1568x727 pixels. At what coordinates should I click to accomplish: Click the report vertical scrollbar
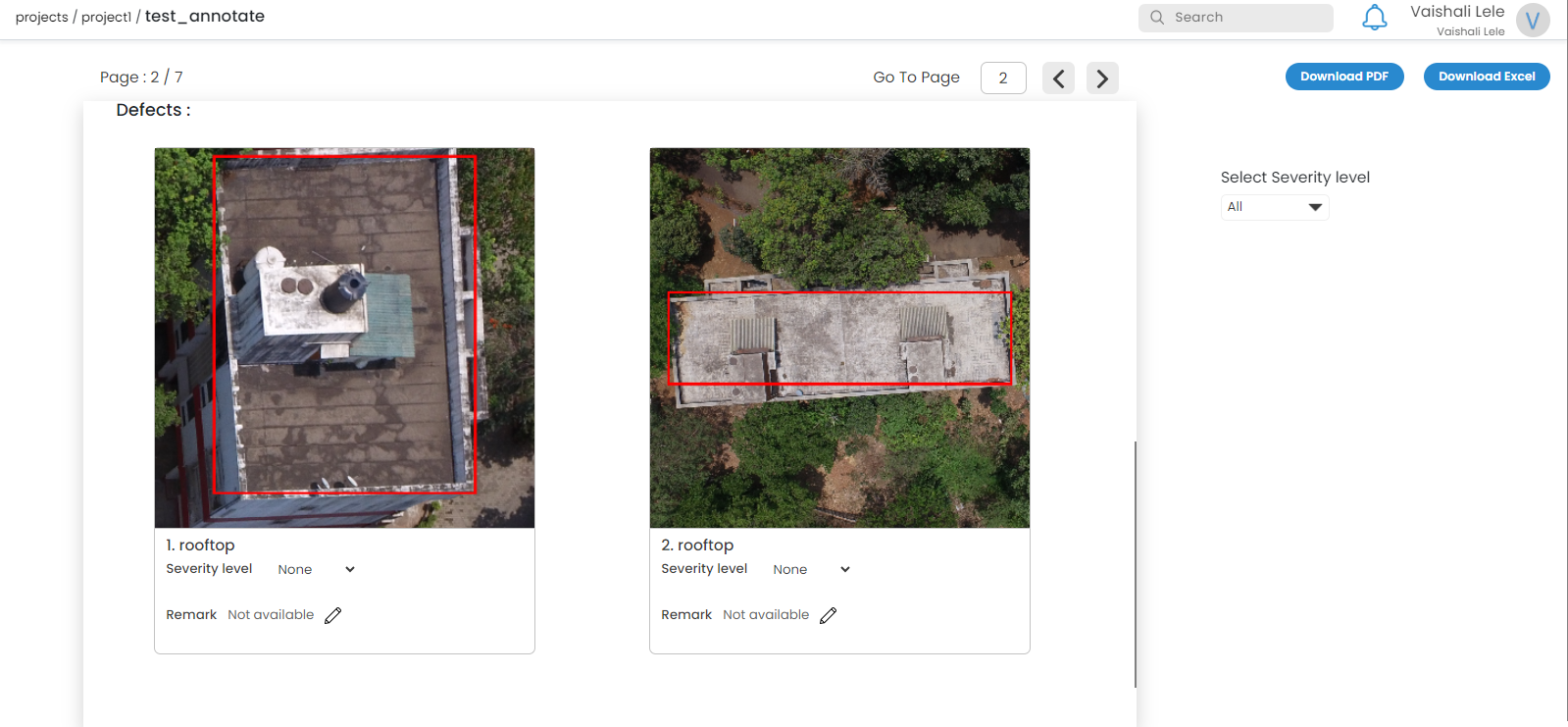[1136, 564]
